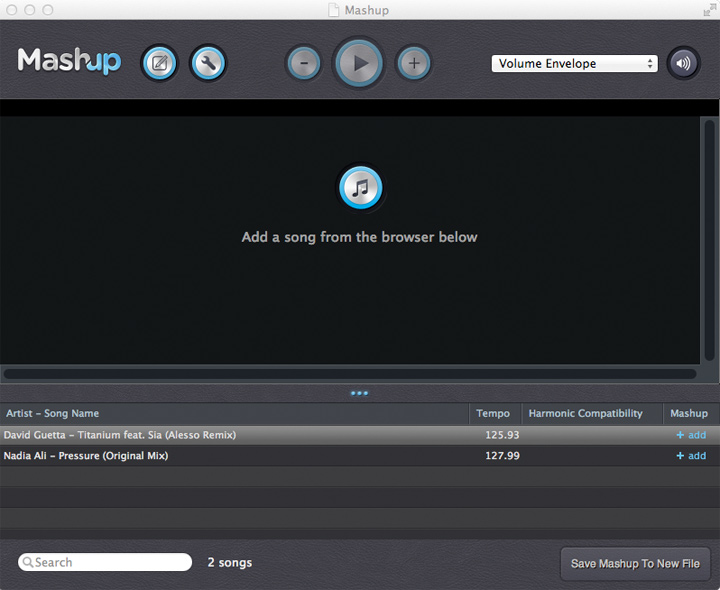This screenshot has width=720, height=590.
Task: Click the Mashup document title icon
Action: [334, 10]
